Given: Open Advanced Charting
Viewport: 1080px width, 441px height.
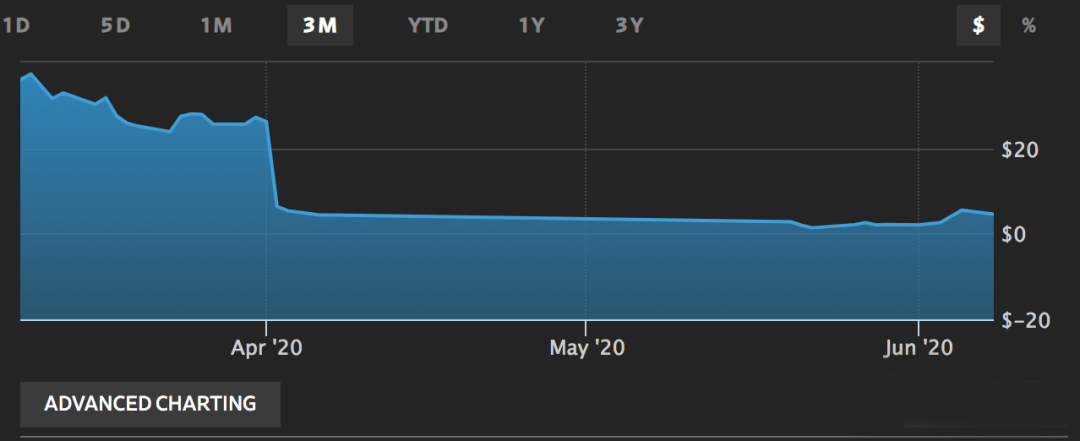Looking at the screenshot, I should 150,404.
